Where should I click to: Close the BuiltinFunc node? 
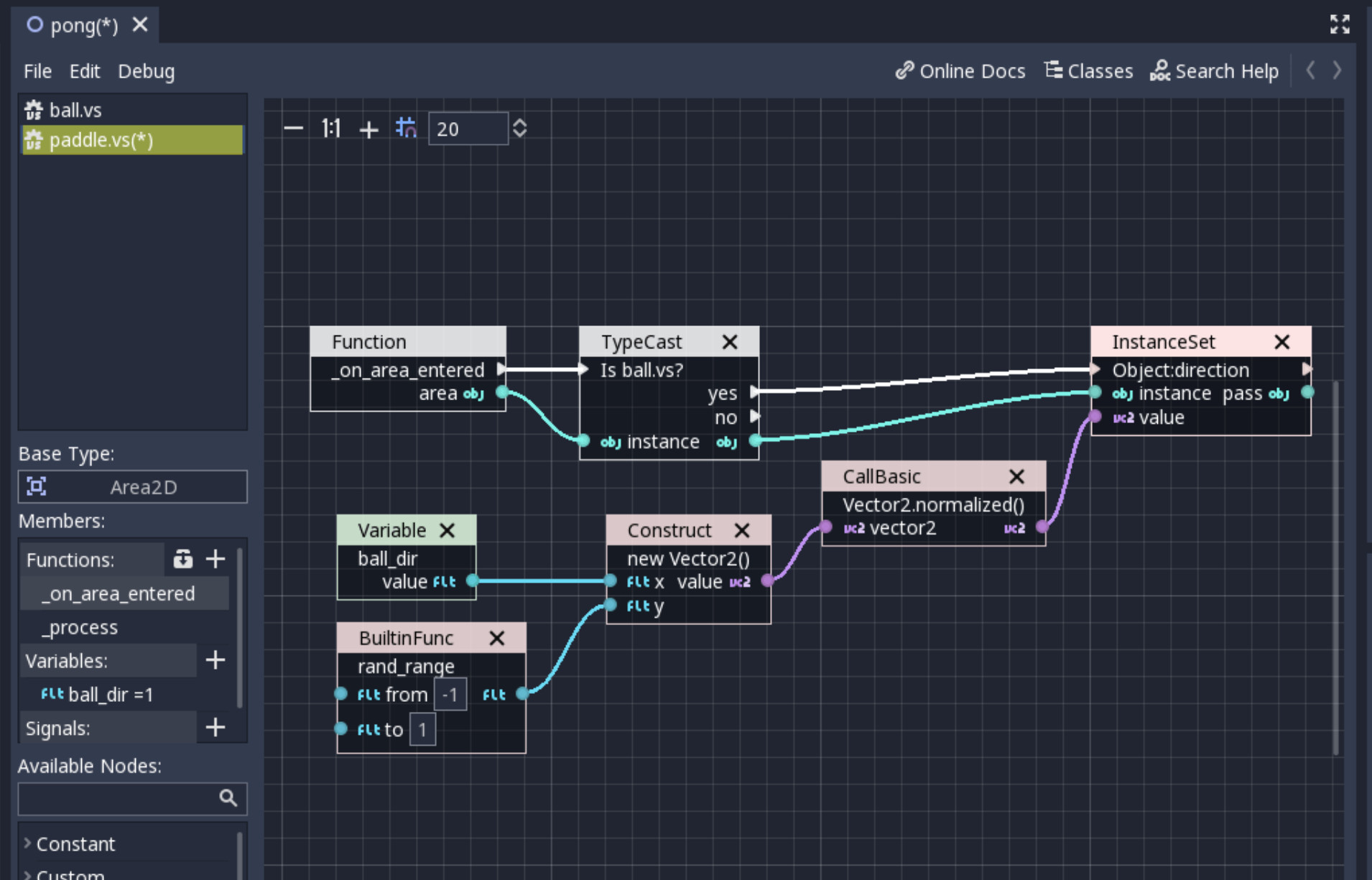[x=496, y=638]
